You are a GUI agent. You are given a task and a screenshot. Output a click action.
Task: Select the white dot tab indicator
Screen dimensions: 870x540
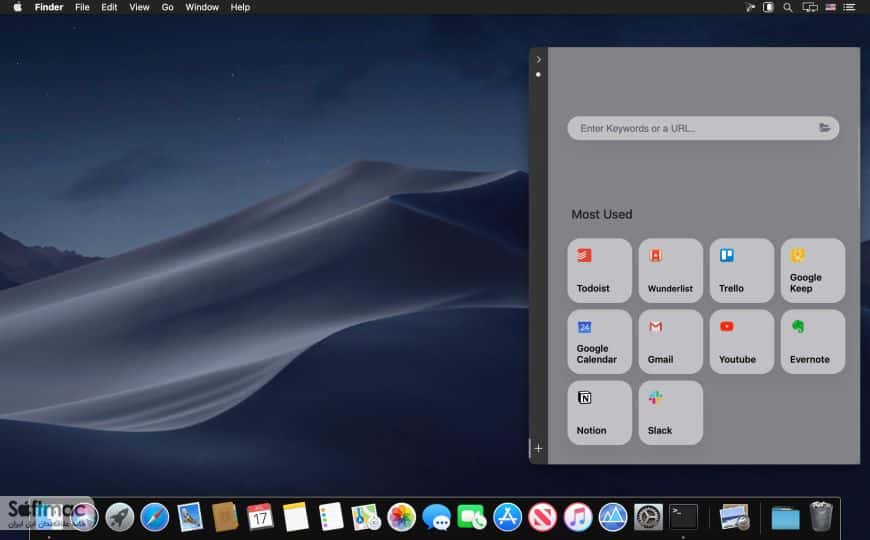coord(538,74)
